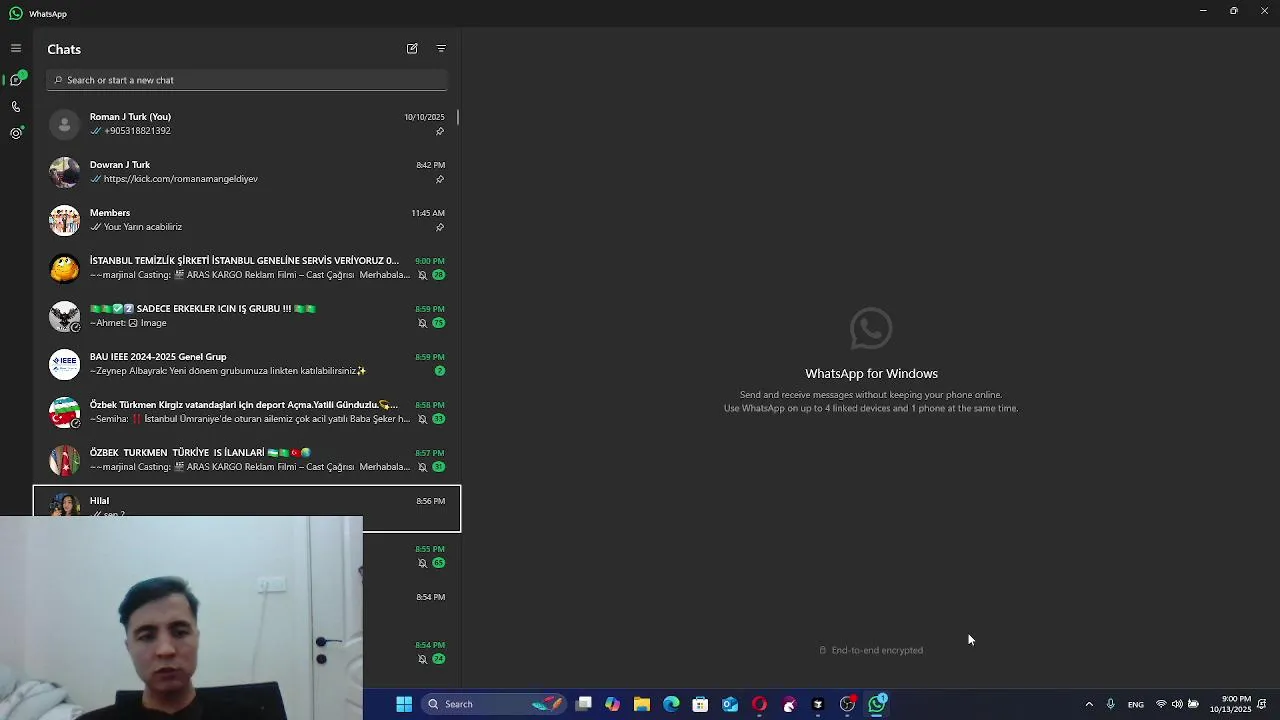Click the WhatsApp taskbar icon
Screen dimensions: 1280x720
pyautogui.click(x=877, y=704)
